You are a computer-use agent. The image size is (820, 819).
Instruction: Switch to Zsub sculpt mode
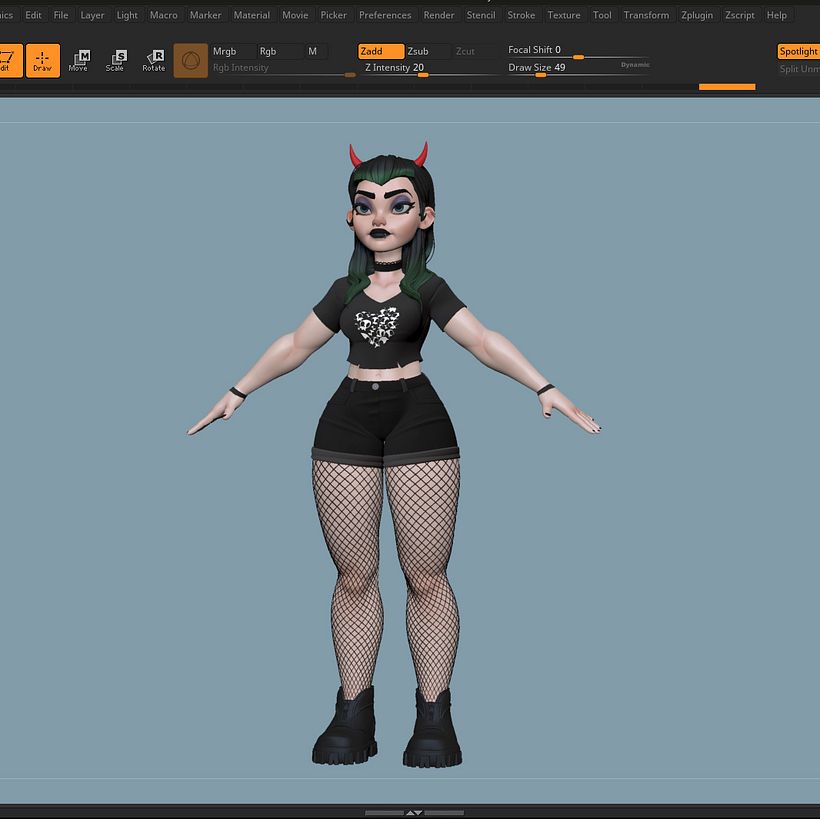click(x=420, y=51)
